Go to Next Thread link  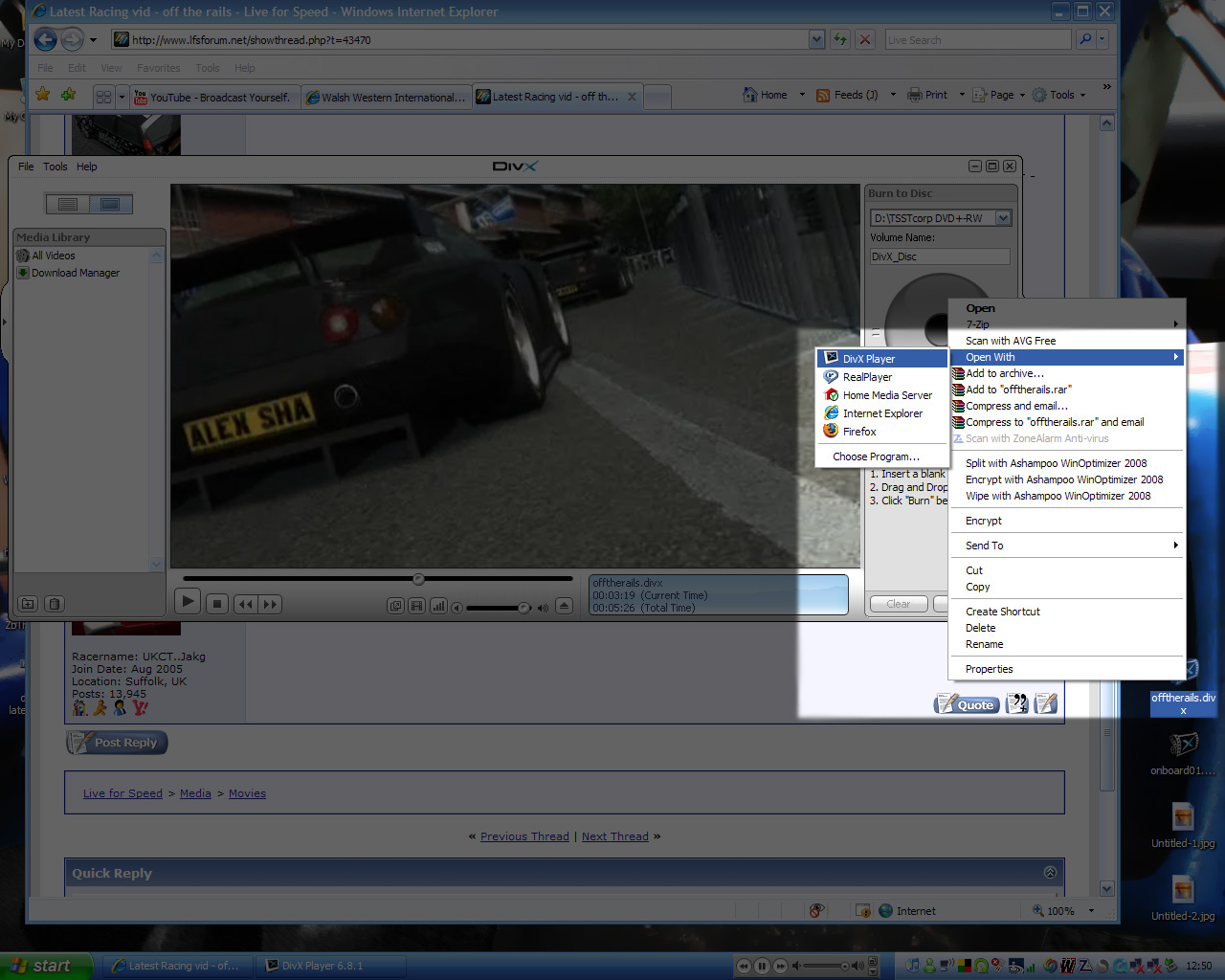[615, 836]
